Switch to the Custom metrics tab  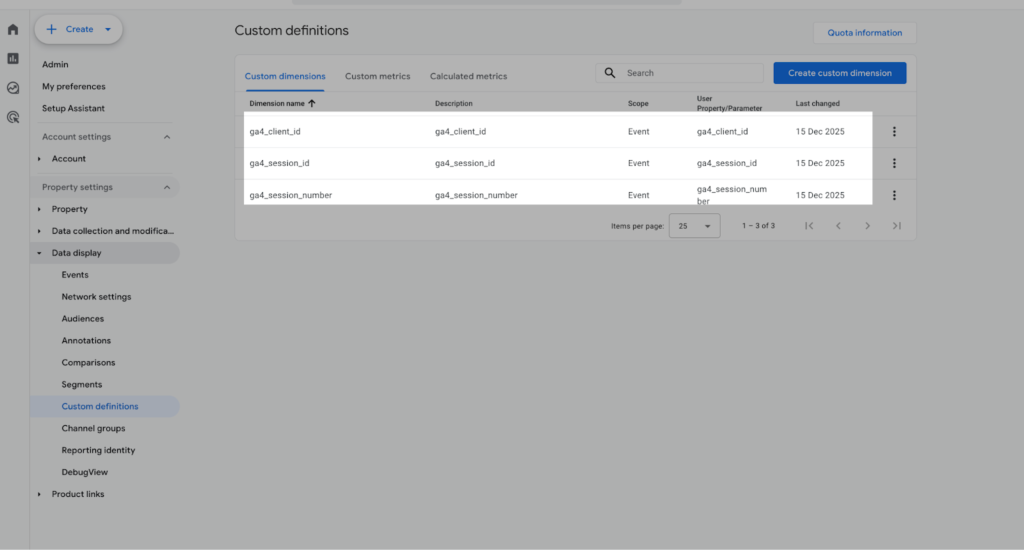click(377, 76)
